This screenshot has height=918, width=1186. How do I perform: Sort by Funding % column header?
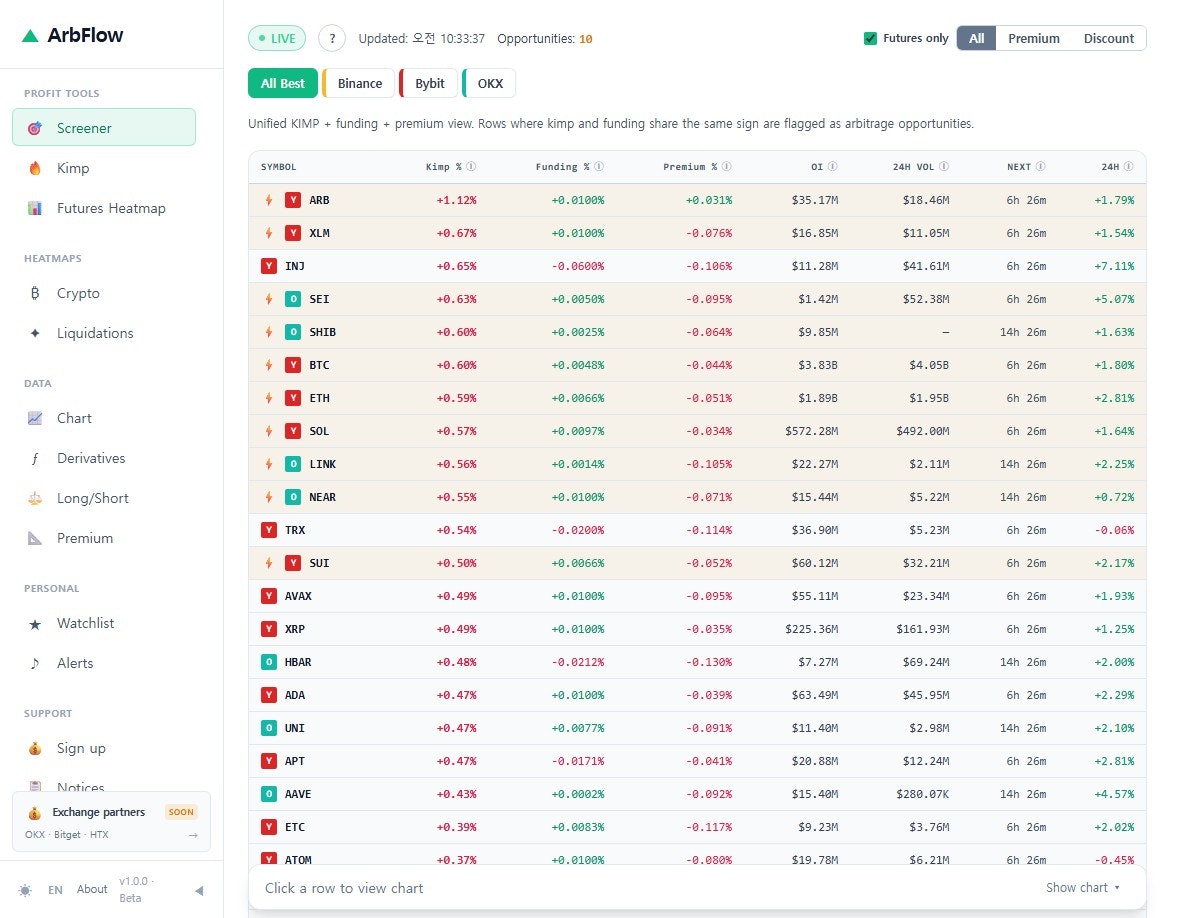pyautogui.click(x=562, y=166)
